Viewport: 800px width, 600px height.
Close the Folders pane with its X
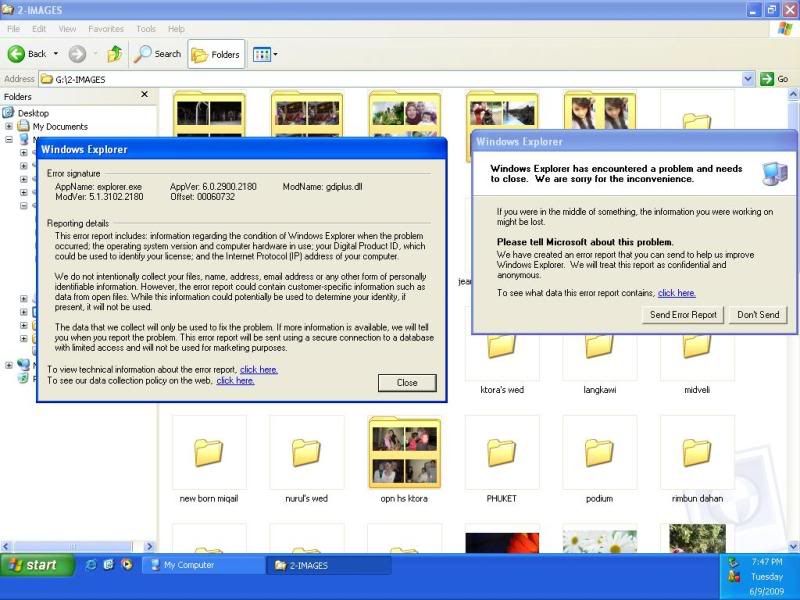tap(144, 95)
